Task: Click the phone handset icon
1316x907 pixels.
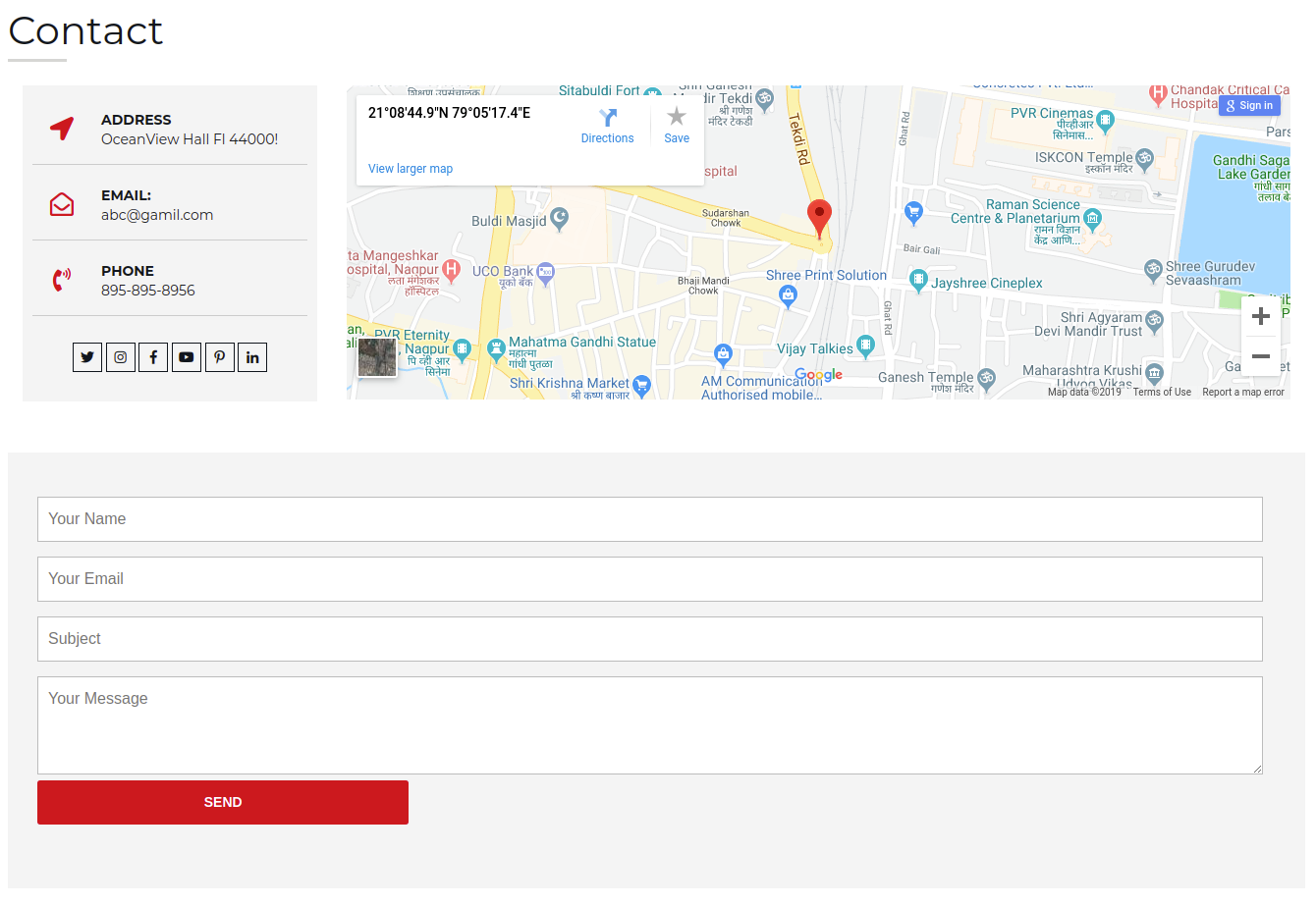Action: coord(62,280)
